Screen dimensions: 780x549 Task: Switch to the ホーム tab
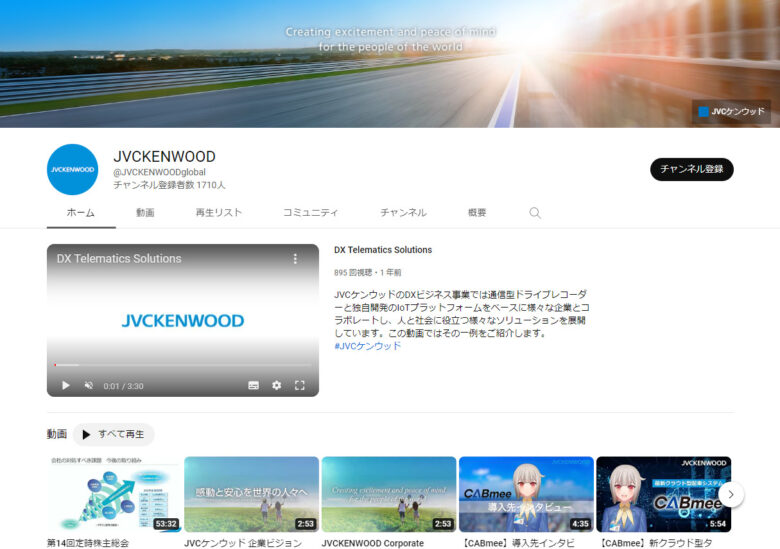coord(81,213)
